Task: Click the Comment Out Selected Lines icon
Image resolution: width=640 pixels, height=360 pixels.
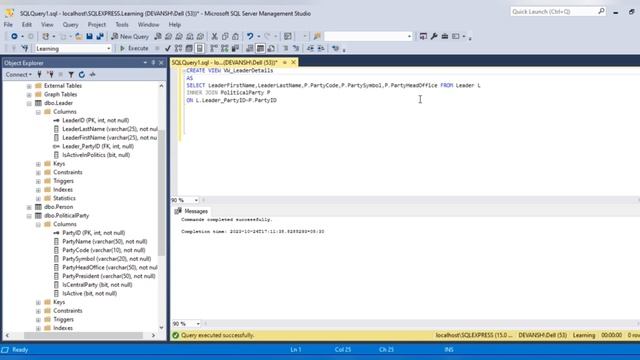Action: pos(285,48)
